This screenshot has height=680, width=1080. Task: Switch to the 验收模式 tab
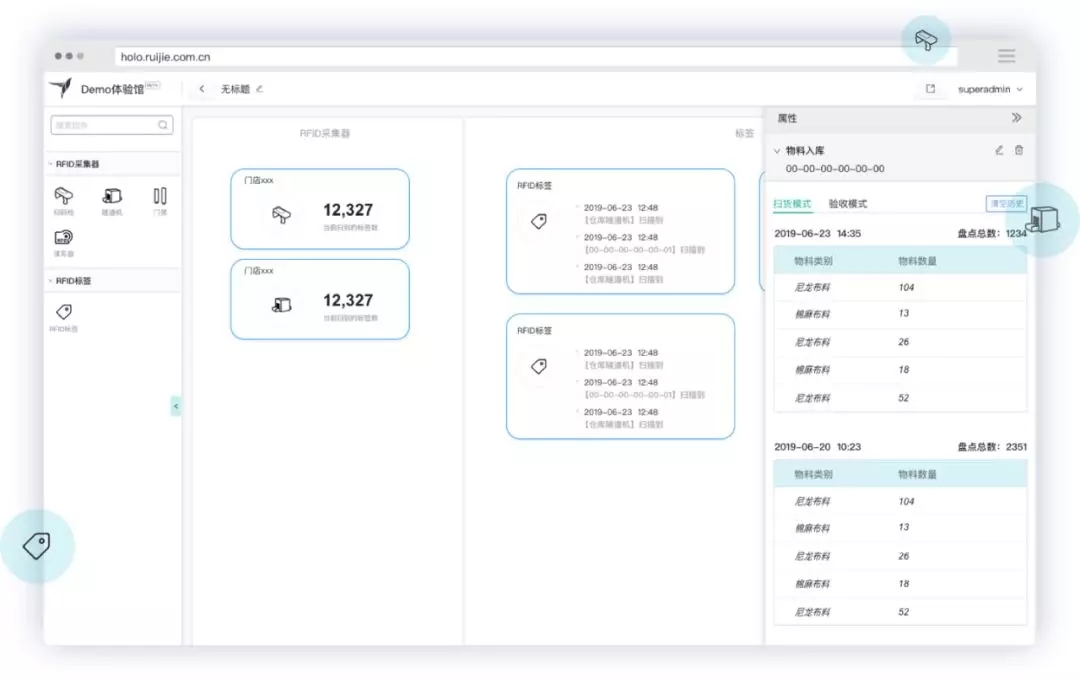[847, 204]
